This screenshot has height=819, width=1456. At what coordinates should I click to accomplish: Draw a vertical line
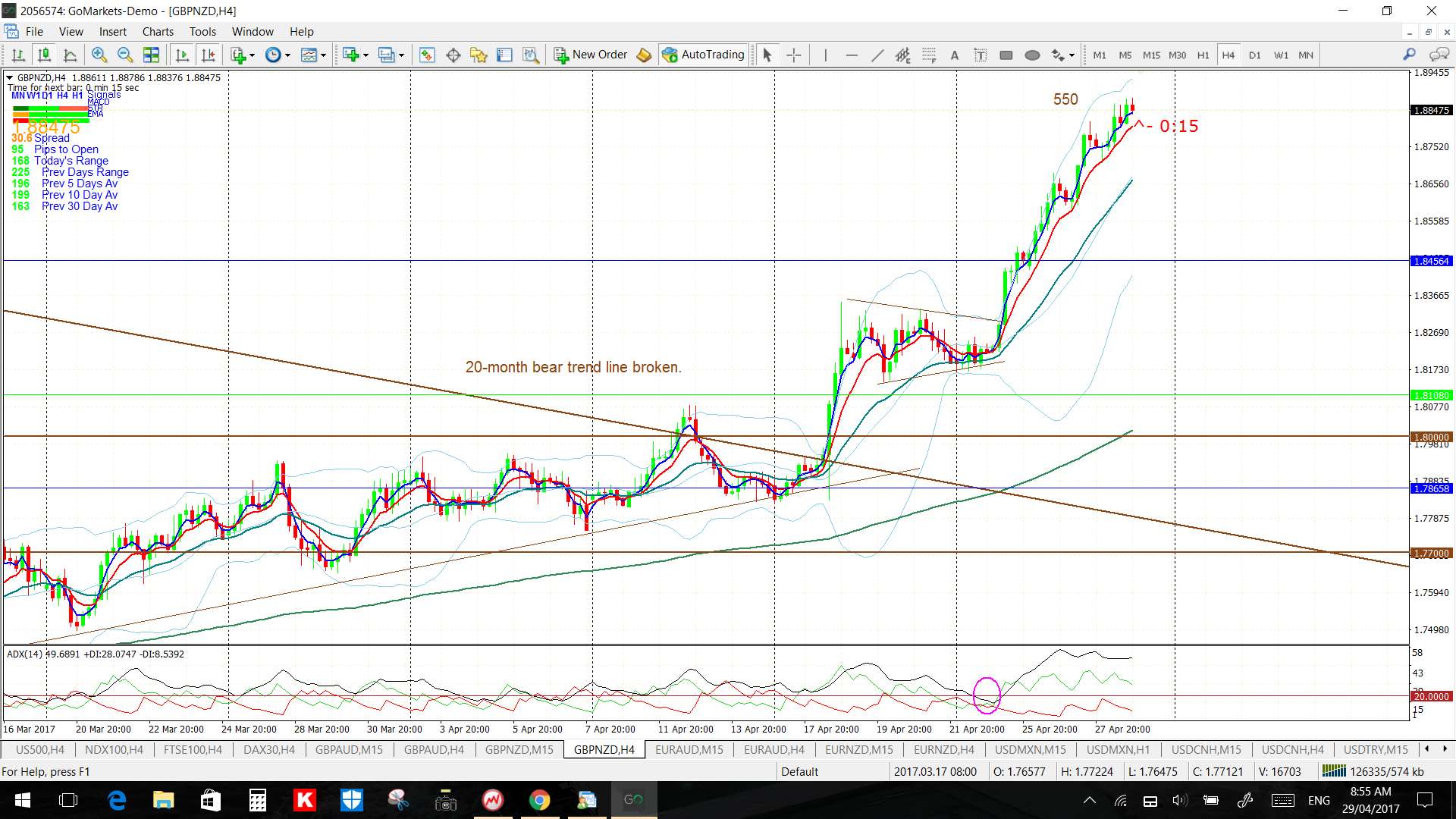(825, 55)
